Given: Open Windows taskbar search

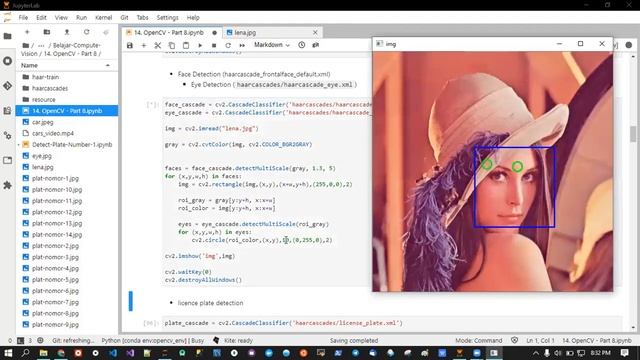Looking at the screenshot, I should coord(25,353).
